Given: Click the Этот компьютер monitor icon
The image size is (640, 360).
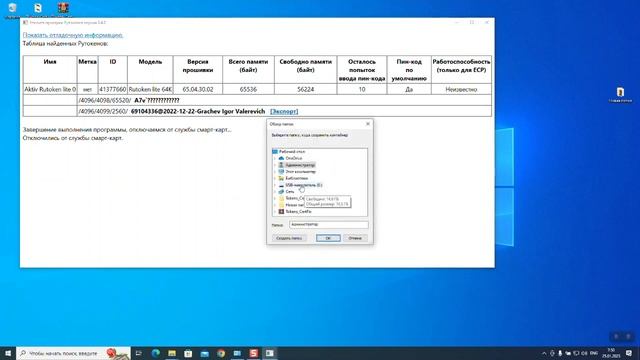Looking at the screenshot, I should point(281,171).
